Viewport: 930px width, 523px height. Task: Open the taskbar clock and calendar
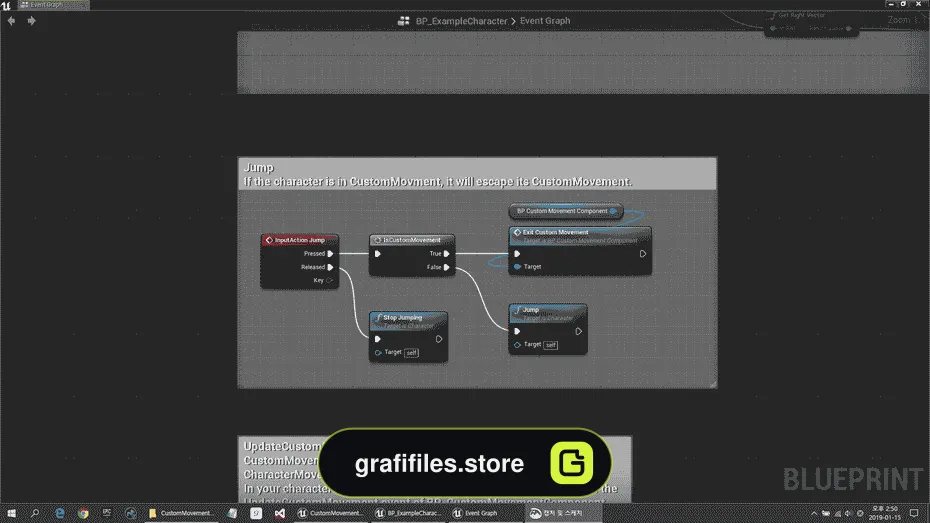(884, 514)
